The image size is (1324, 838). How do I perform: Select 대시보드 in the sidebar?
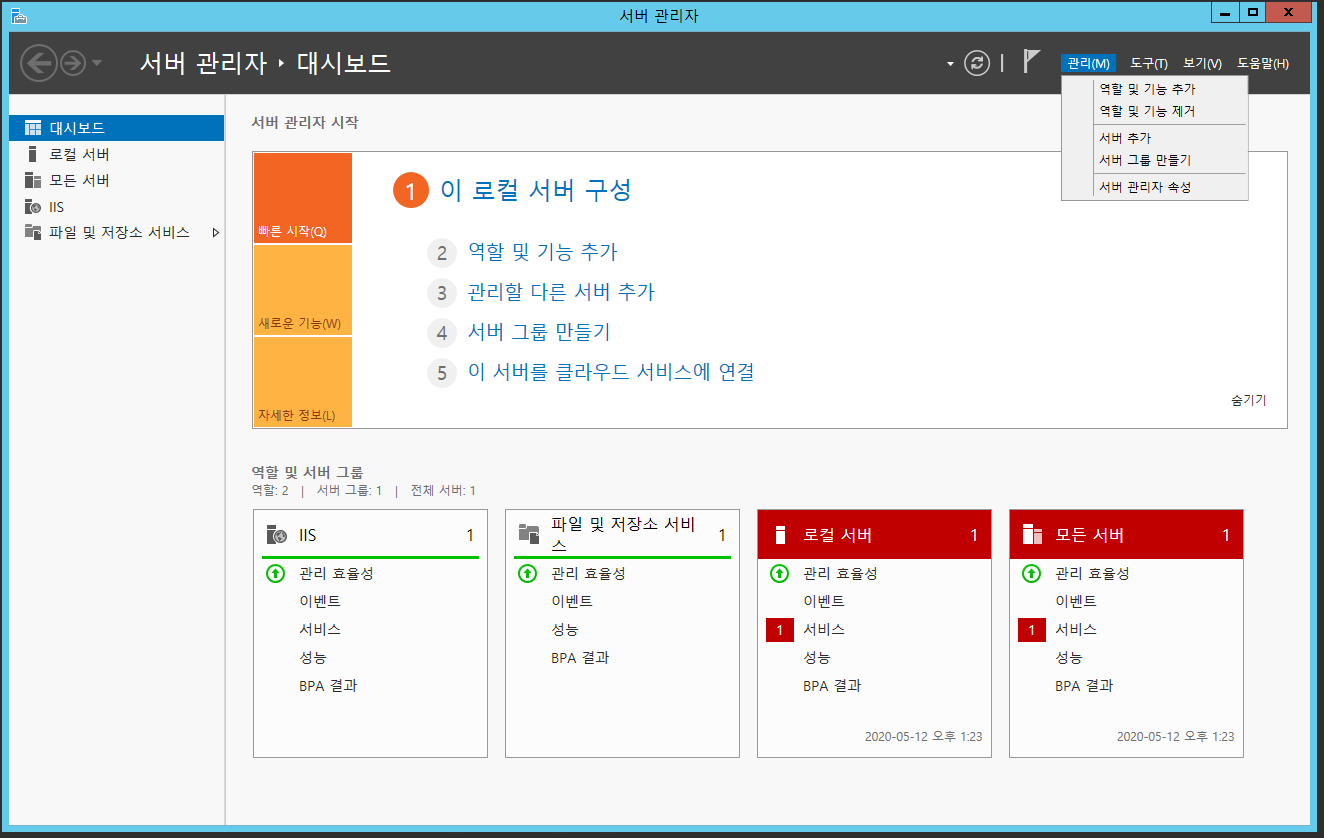(116, 128)
